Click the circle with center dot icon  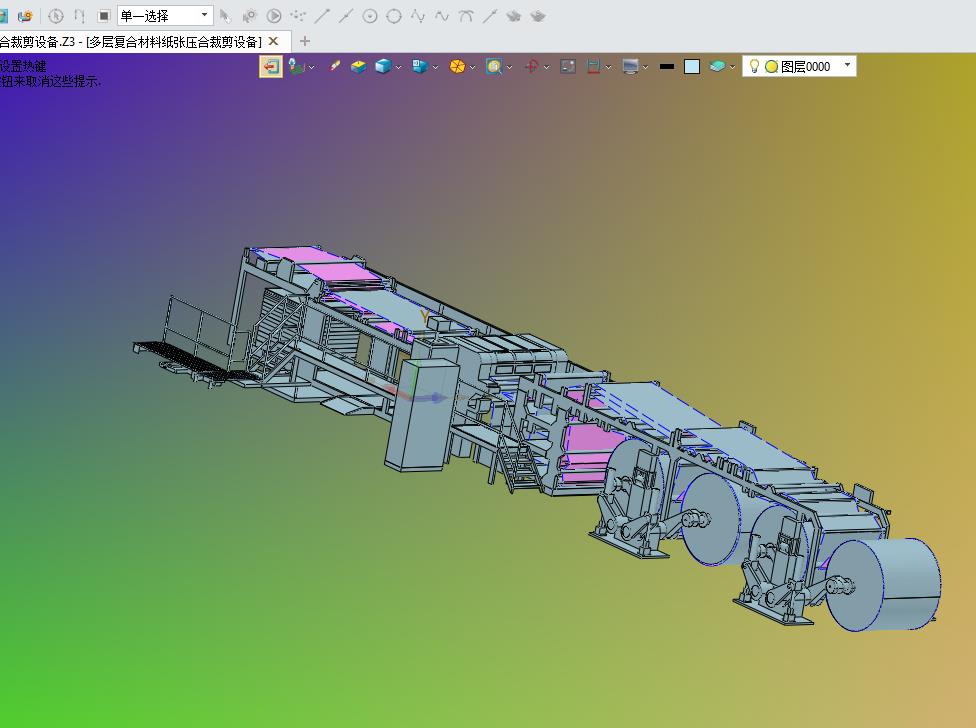370,16
